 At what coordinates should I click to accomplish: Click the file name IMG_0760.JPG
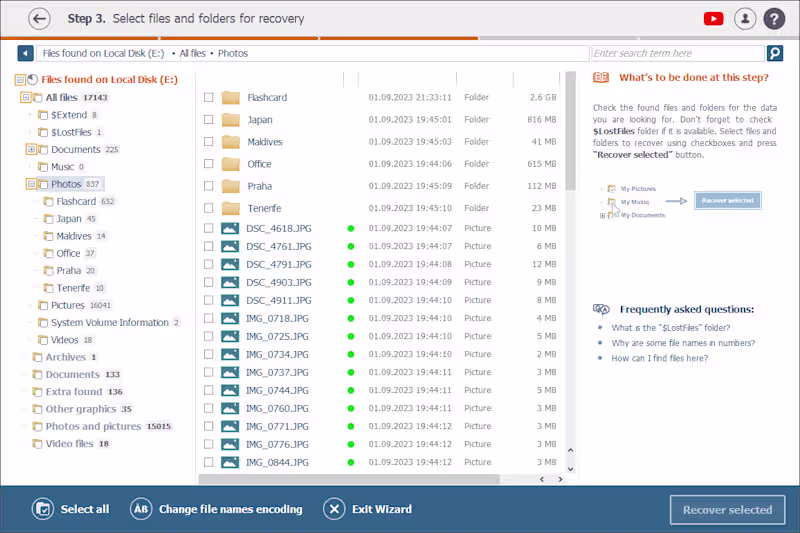pyautogui.click(x=277, y=408)
